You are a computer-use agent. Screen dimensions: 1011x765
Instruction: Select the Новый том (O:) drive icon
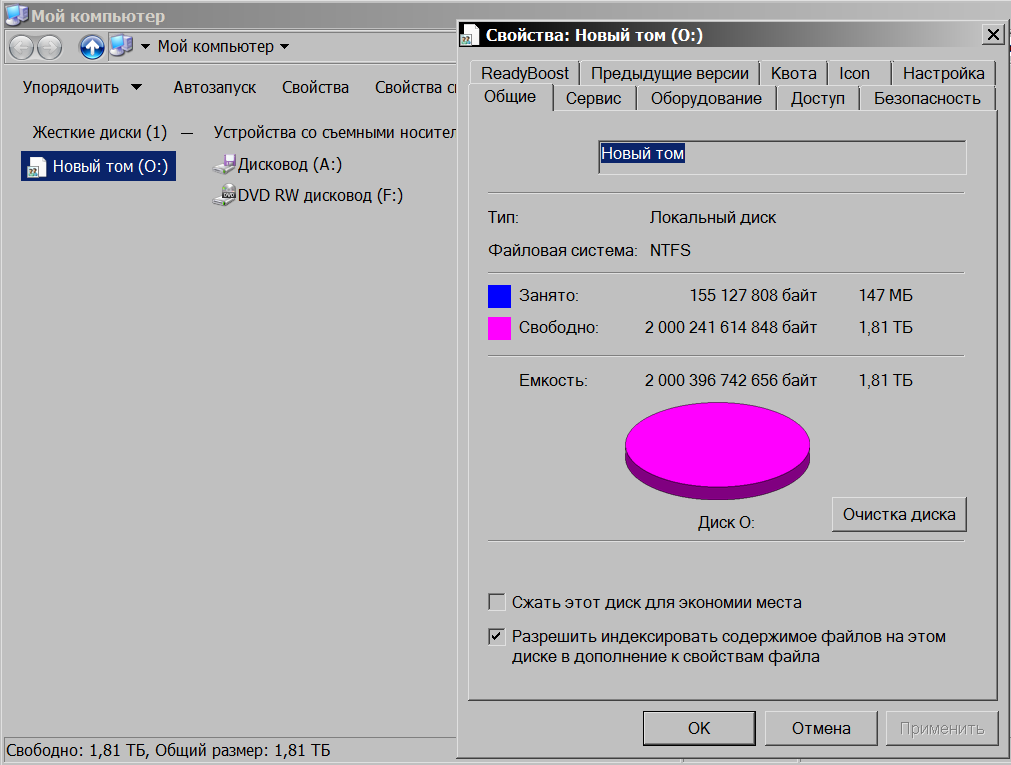pyautogui.click(x=37, y=167)
